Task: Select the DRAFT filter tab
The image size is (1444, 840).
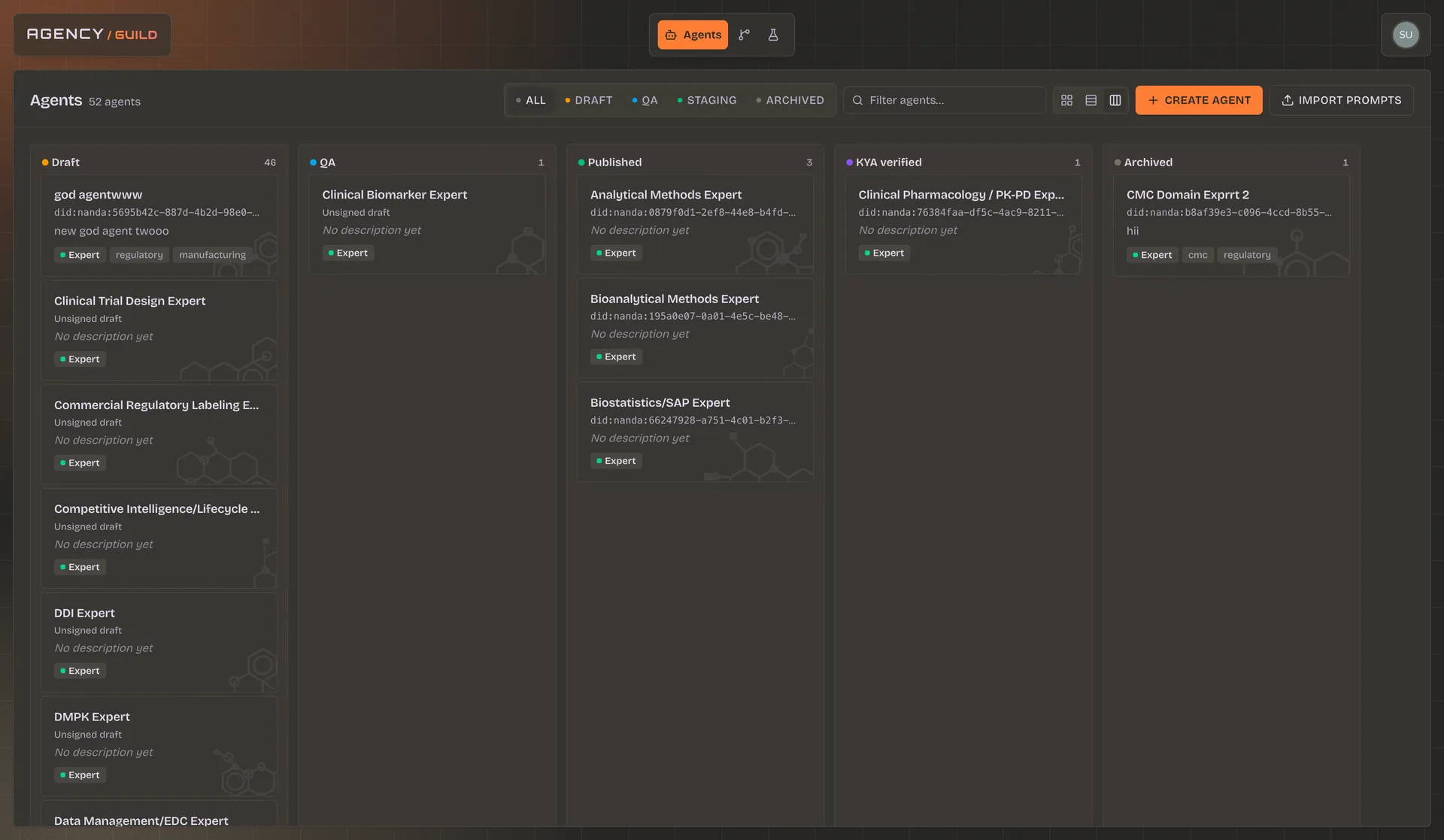Action: (589, 100)
